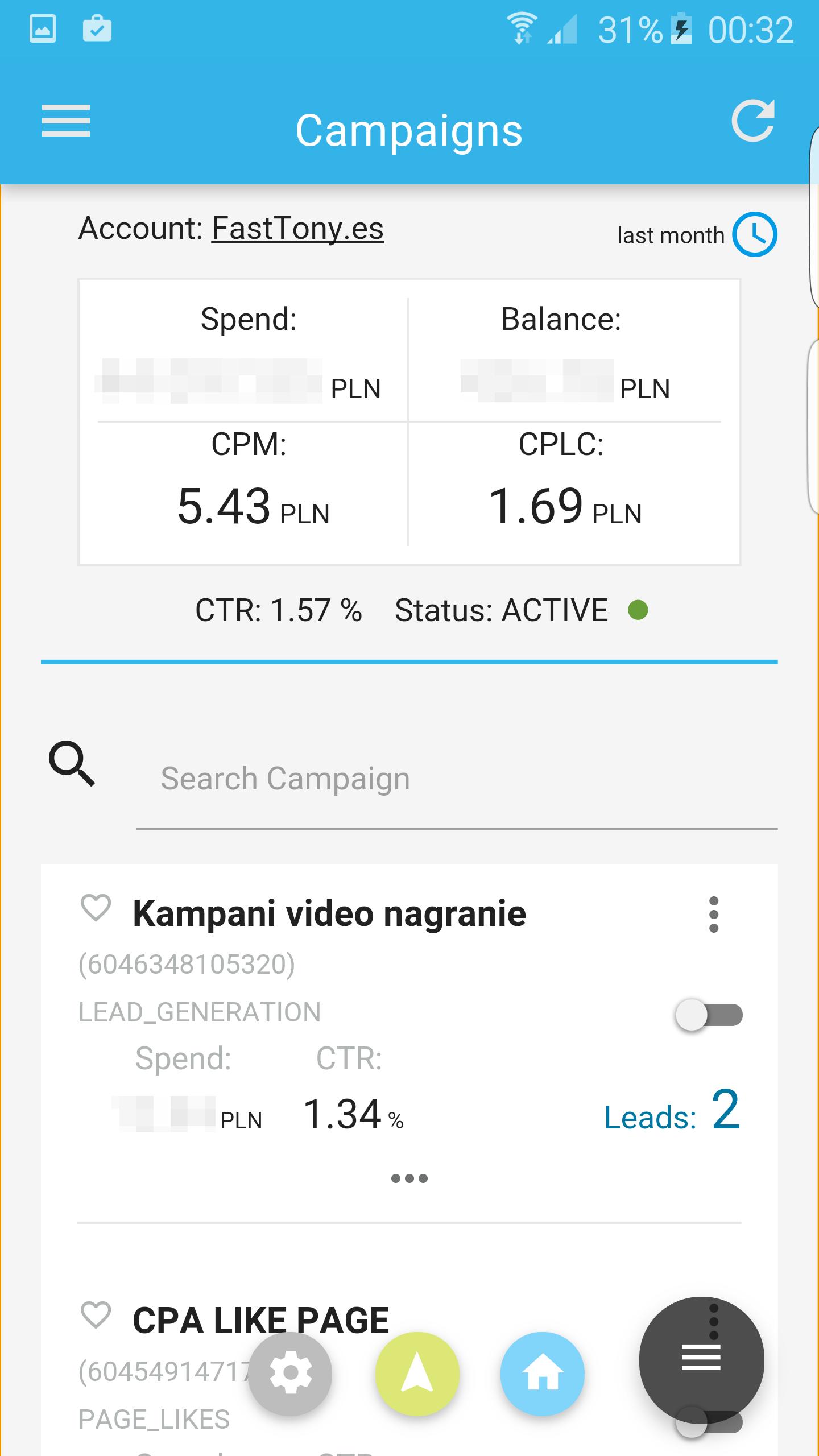
Task: Open the gray settings gear button
Action: (290, 1373)
